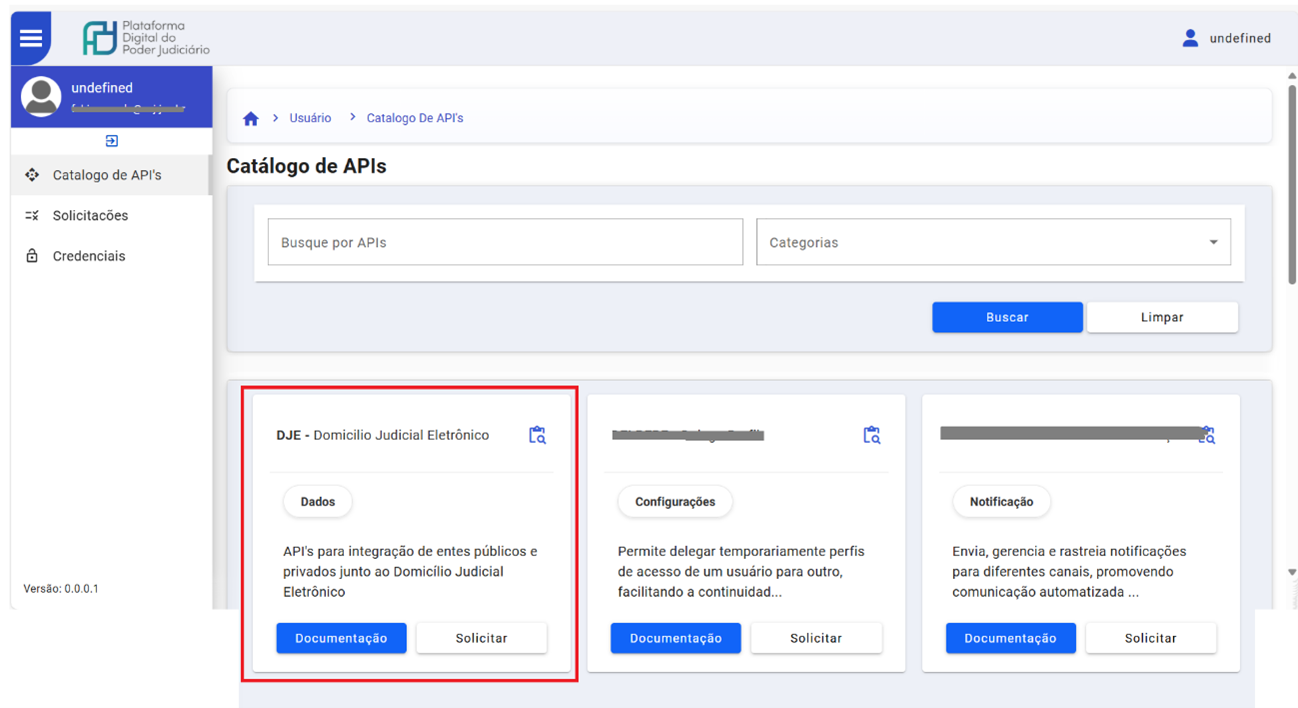
Task: Click the Limpar button
Action: tap(1162, 317)
